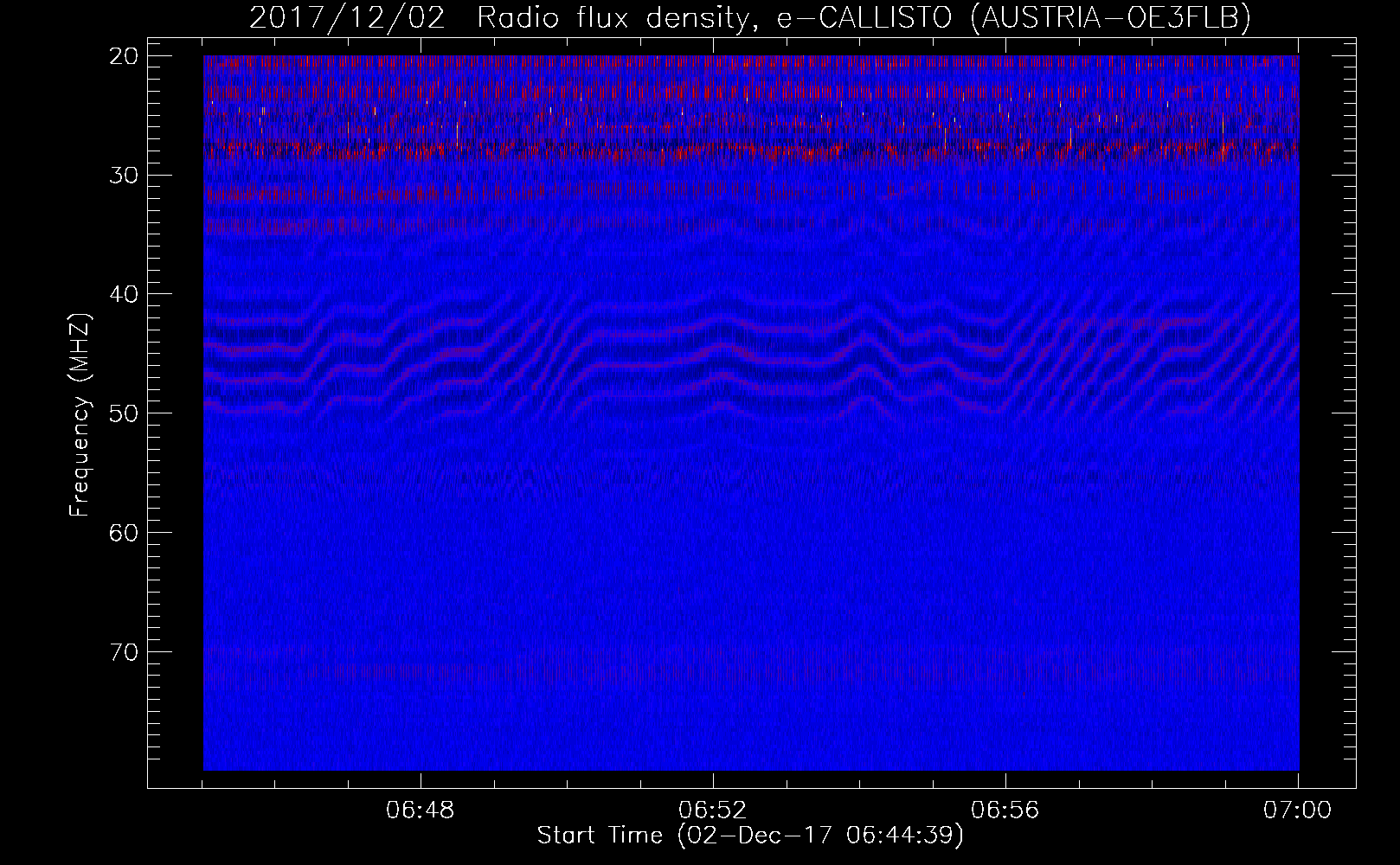Click the '40' frequency tick label
The height and width of the screenshot is (865, 1400).
(125, 294)
